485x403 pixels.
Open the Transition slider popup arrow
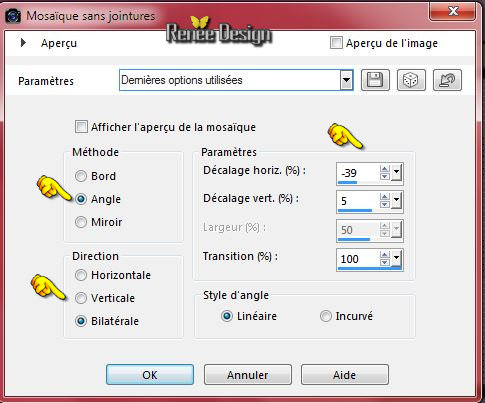(396, 258)
